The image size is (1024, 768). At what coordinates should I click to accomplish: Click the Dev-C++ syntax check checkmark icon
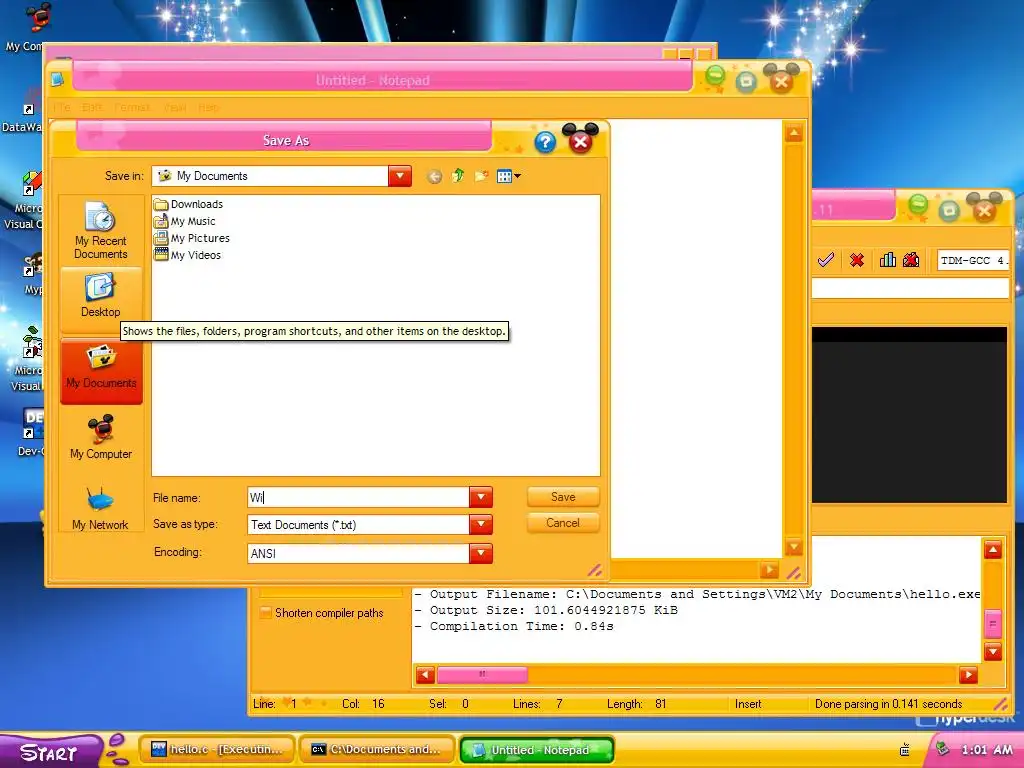click(825, 260)
